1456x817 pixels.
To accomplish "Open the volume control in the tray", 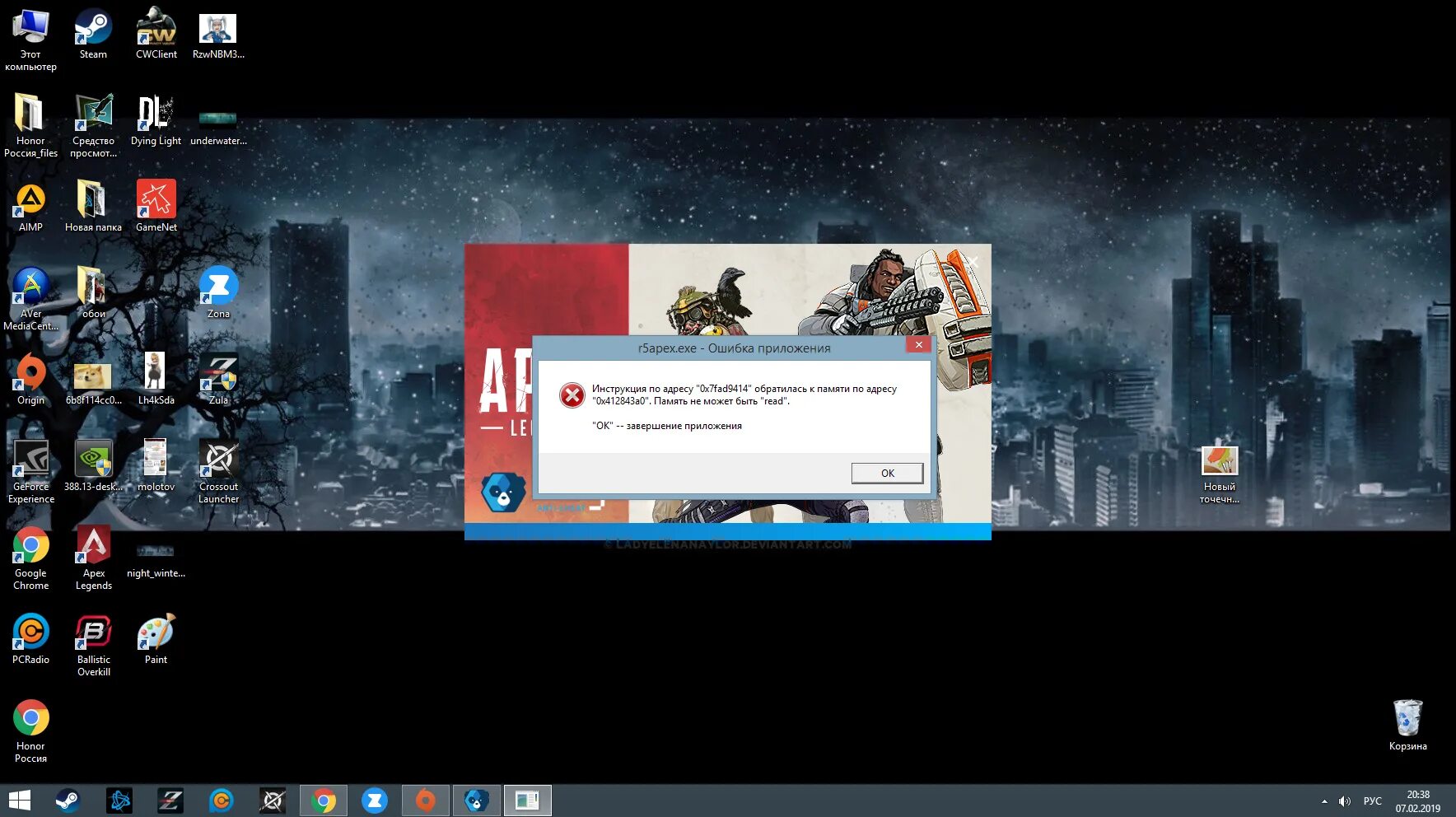I will (1345, 801).
